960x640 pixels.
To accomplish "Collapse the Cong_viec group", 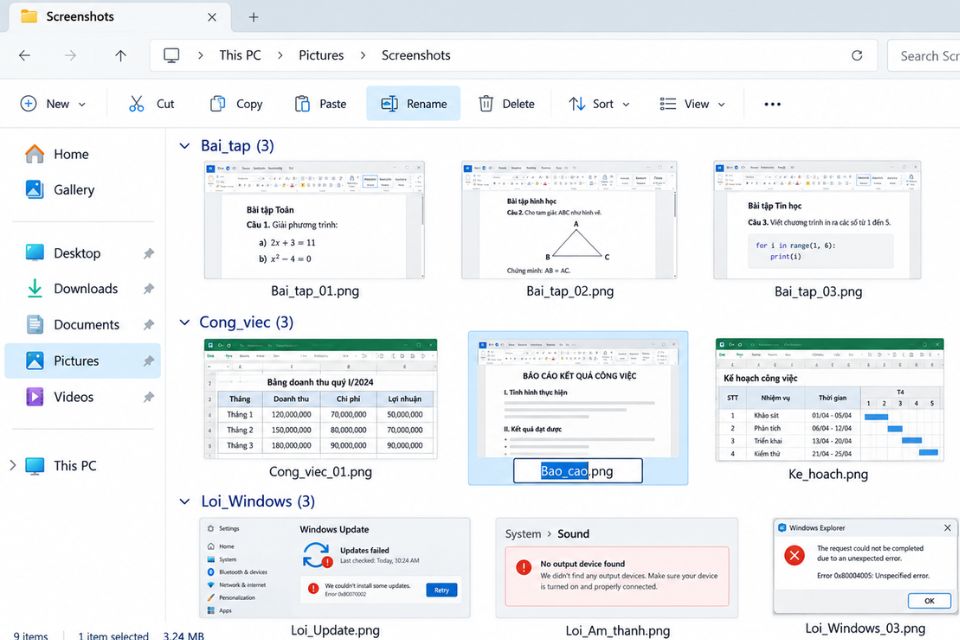I will point(184,322).
